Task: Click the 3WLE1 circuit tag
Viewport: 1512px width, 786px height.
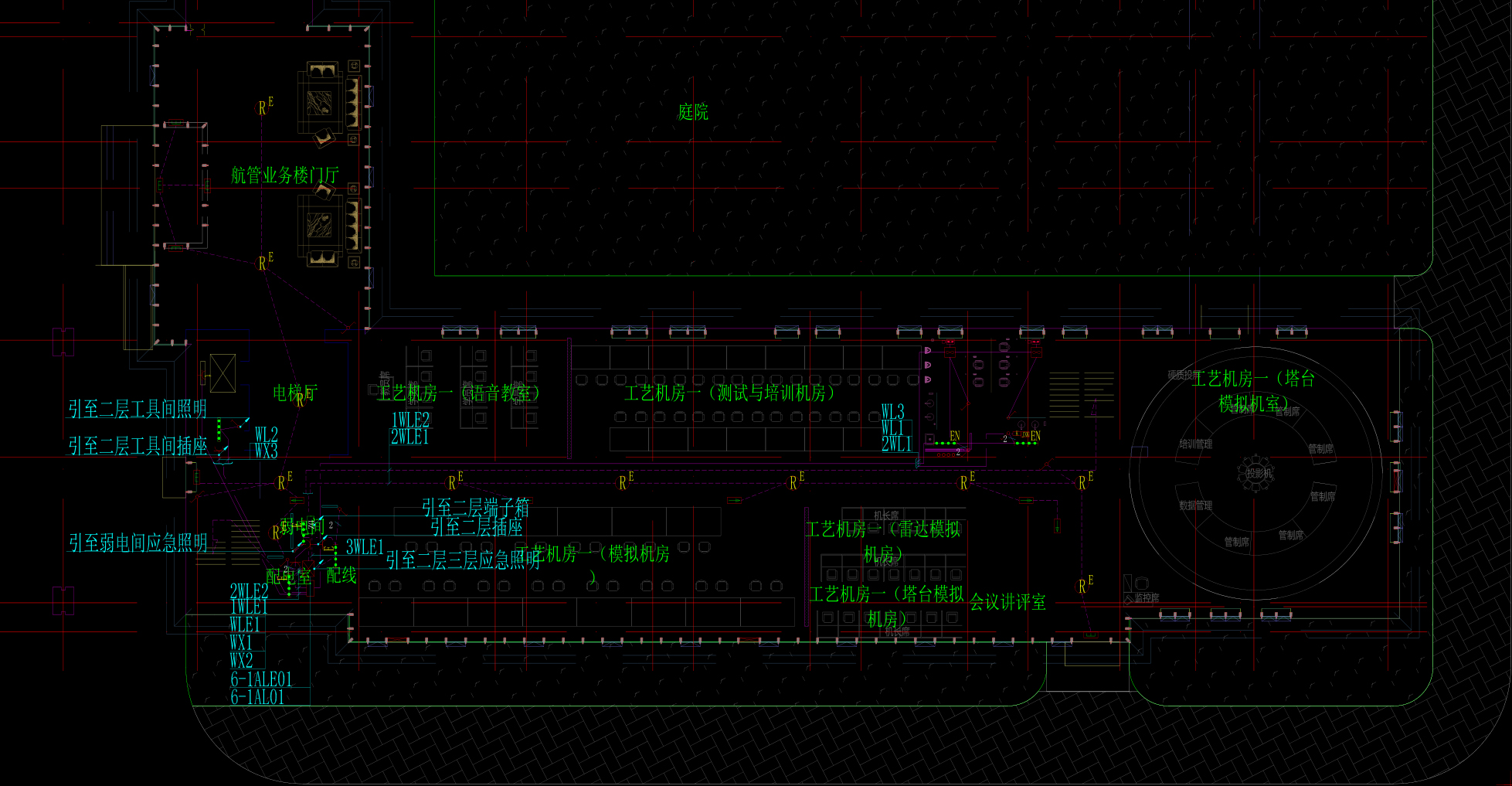Action: tap(365, 547)
